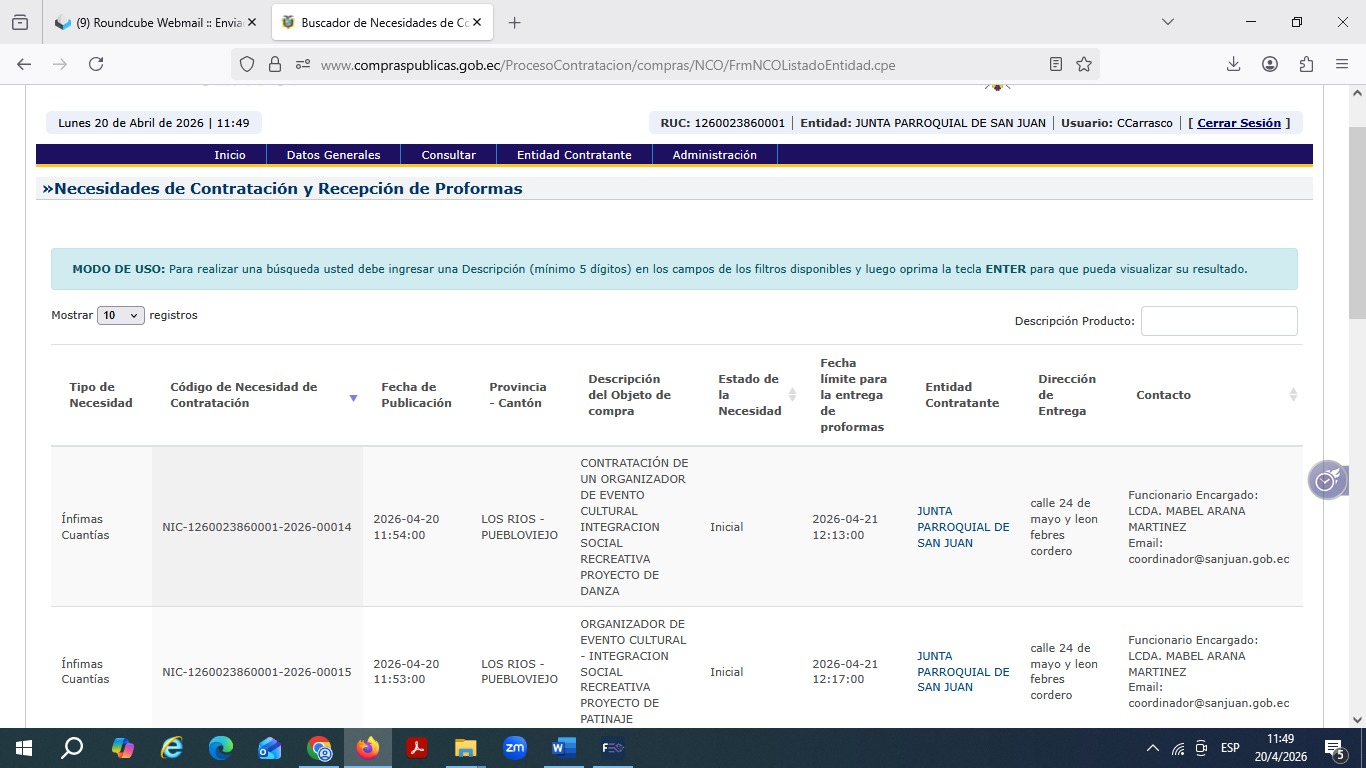Open the Consultar menu
This screenshot has width=1366, height=768.
pos(448,155)
